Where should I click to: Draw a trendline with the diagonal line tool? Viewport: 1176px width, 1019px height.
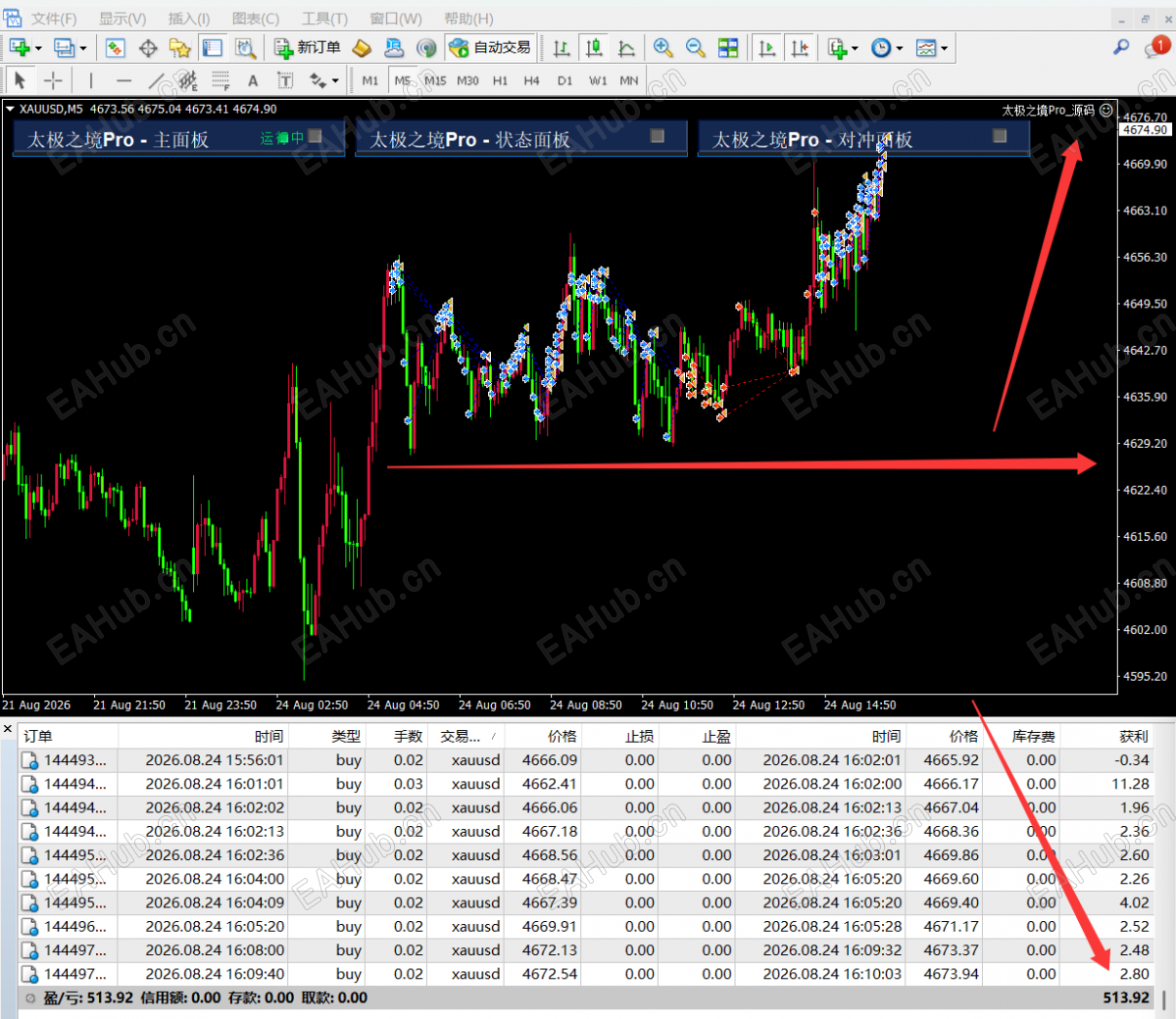[156, 80]
